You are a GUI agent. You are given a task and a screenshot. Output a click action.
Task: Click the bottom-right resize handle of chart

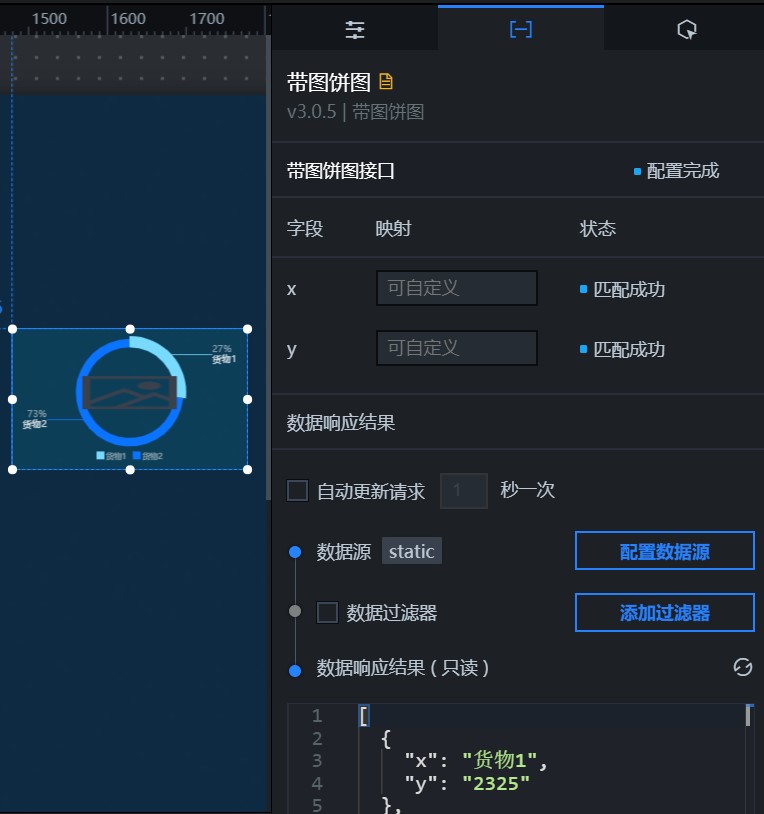coord(248,470)
